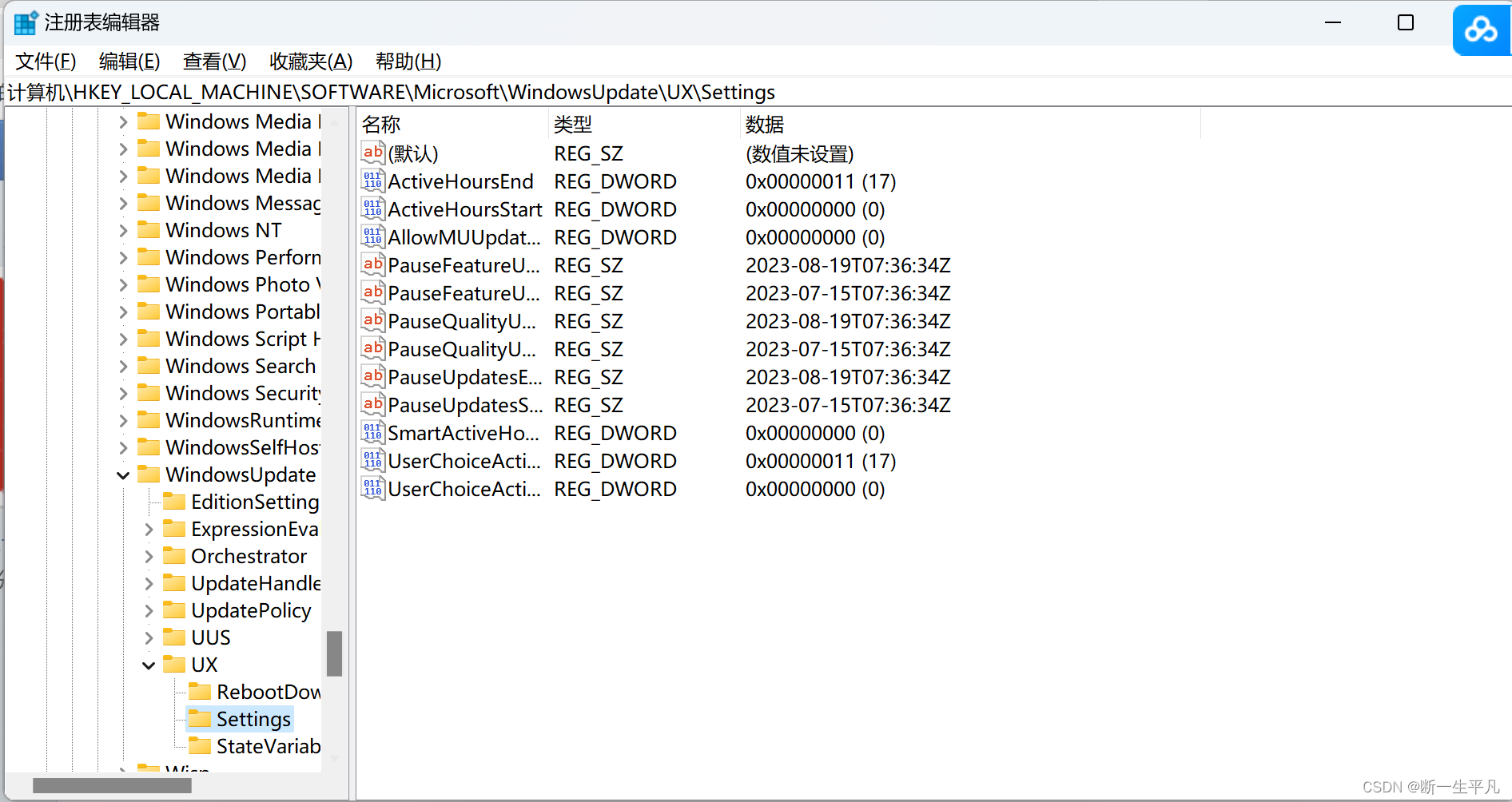This screenshot has height=802, width=1512.
Task: Expand the UUS tree node
Action: 149,638
